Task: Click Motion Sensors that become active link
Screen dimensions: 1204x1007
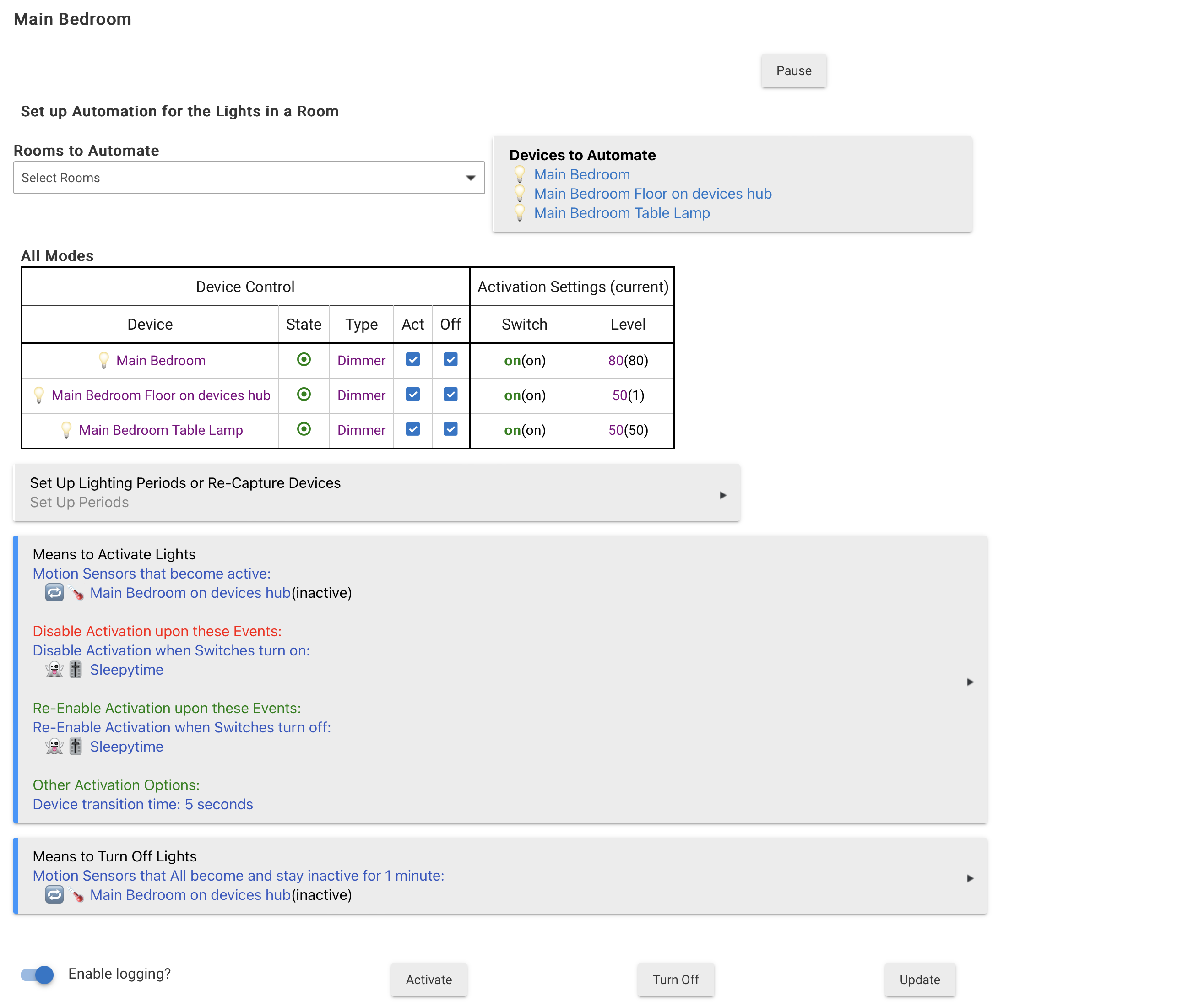Action: 152,574
